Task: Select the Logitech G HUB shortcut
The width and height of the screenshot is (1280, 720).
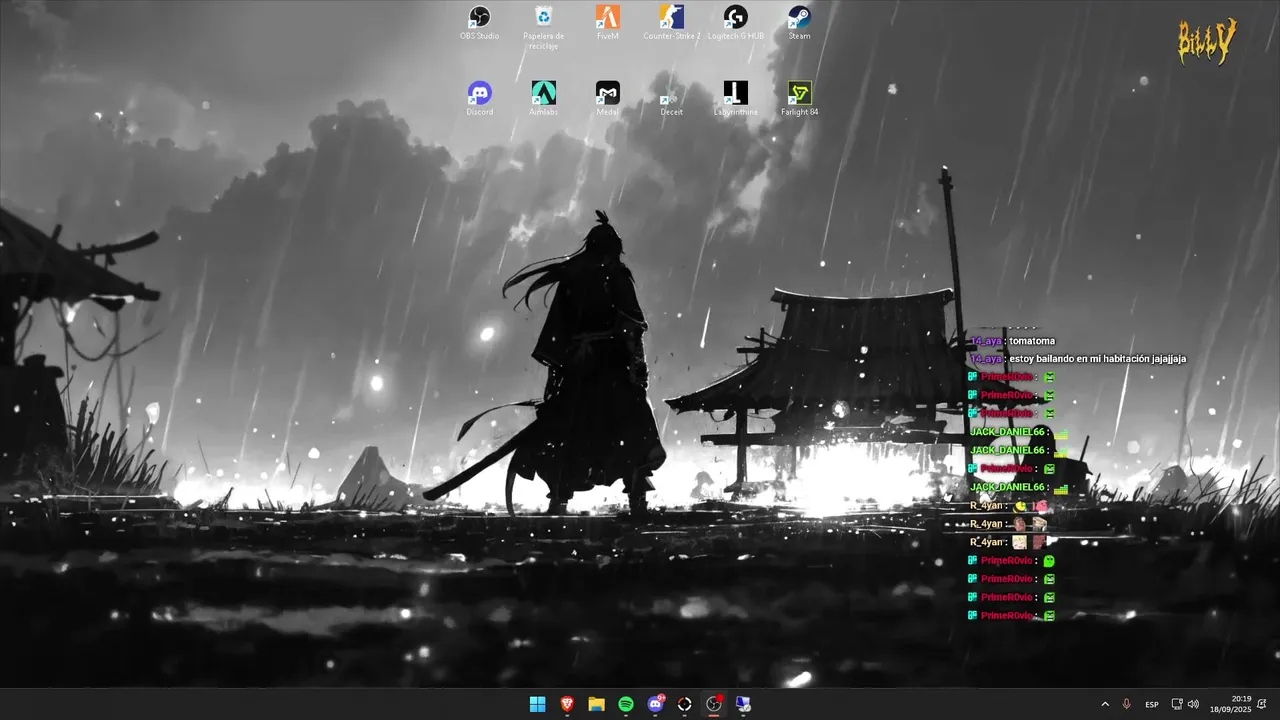Action: point(736,23)
